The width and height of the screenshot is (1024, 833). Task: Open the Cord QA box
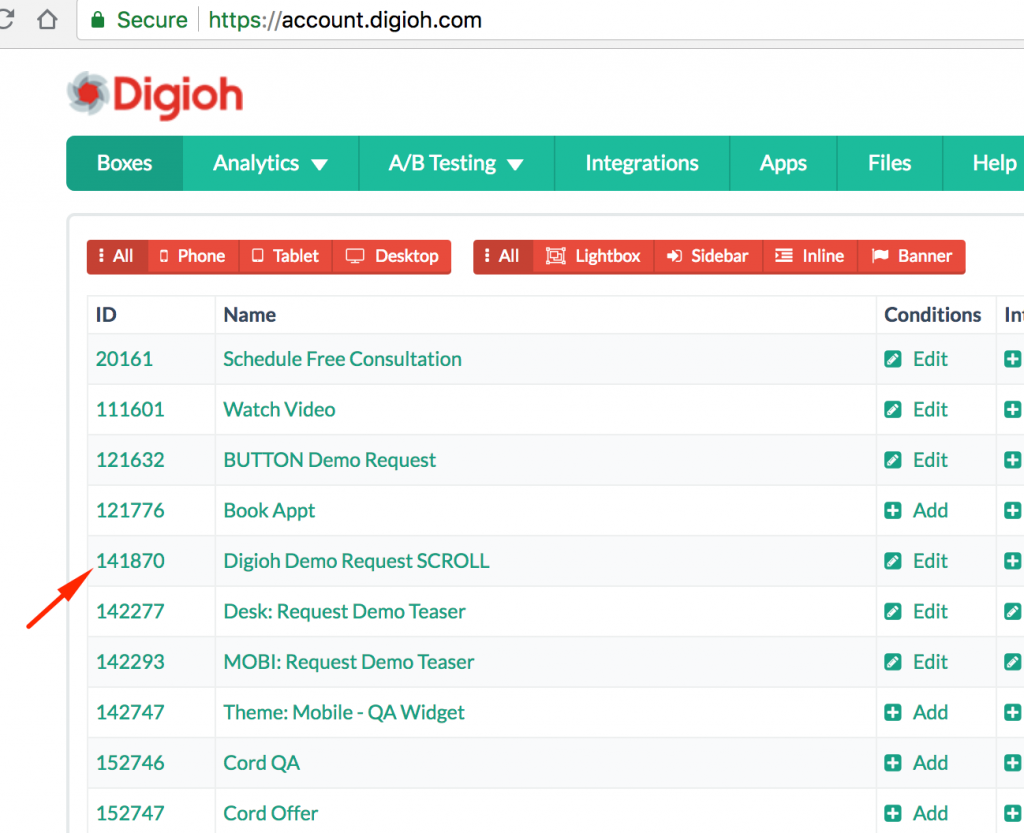tap(261, 763)
